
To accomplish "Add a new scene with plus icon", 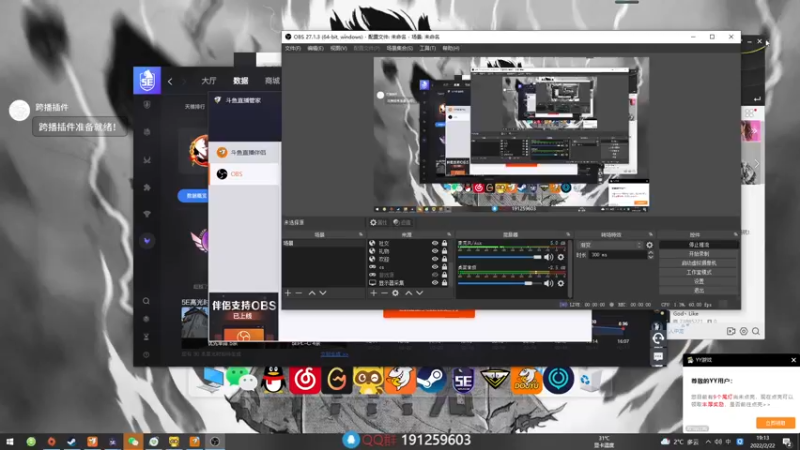I will (x=288, y=293).
